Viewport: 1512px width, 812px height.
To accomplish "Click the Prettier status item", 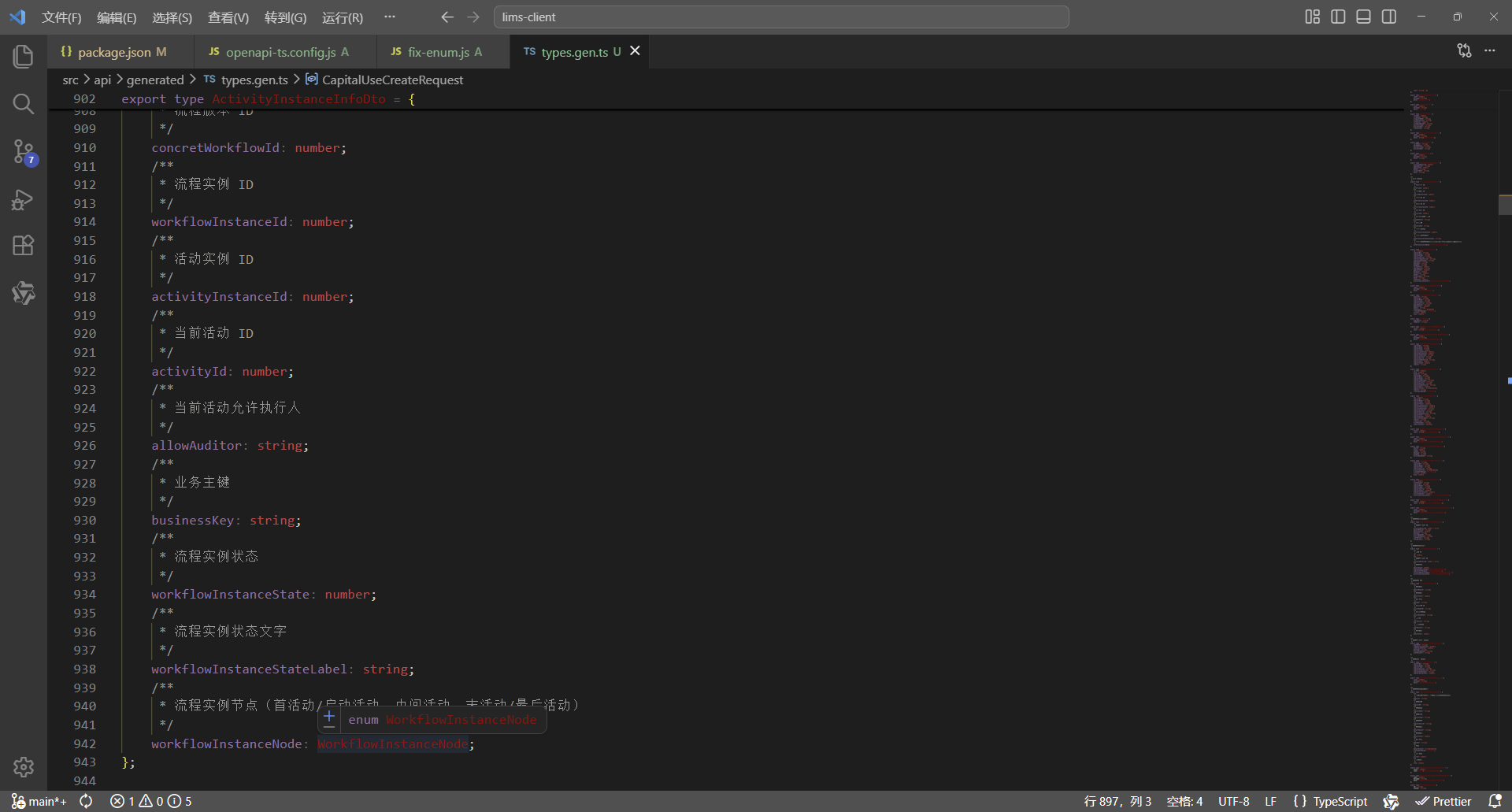I will tap(1443, 801).
